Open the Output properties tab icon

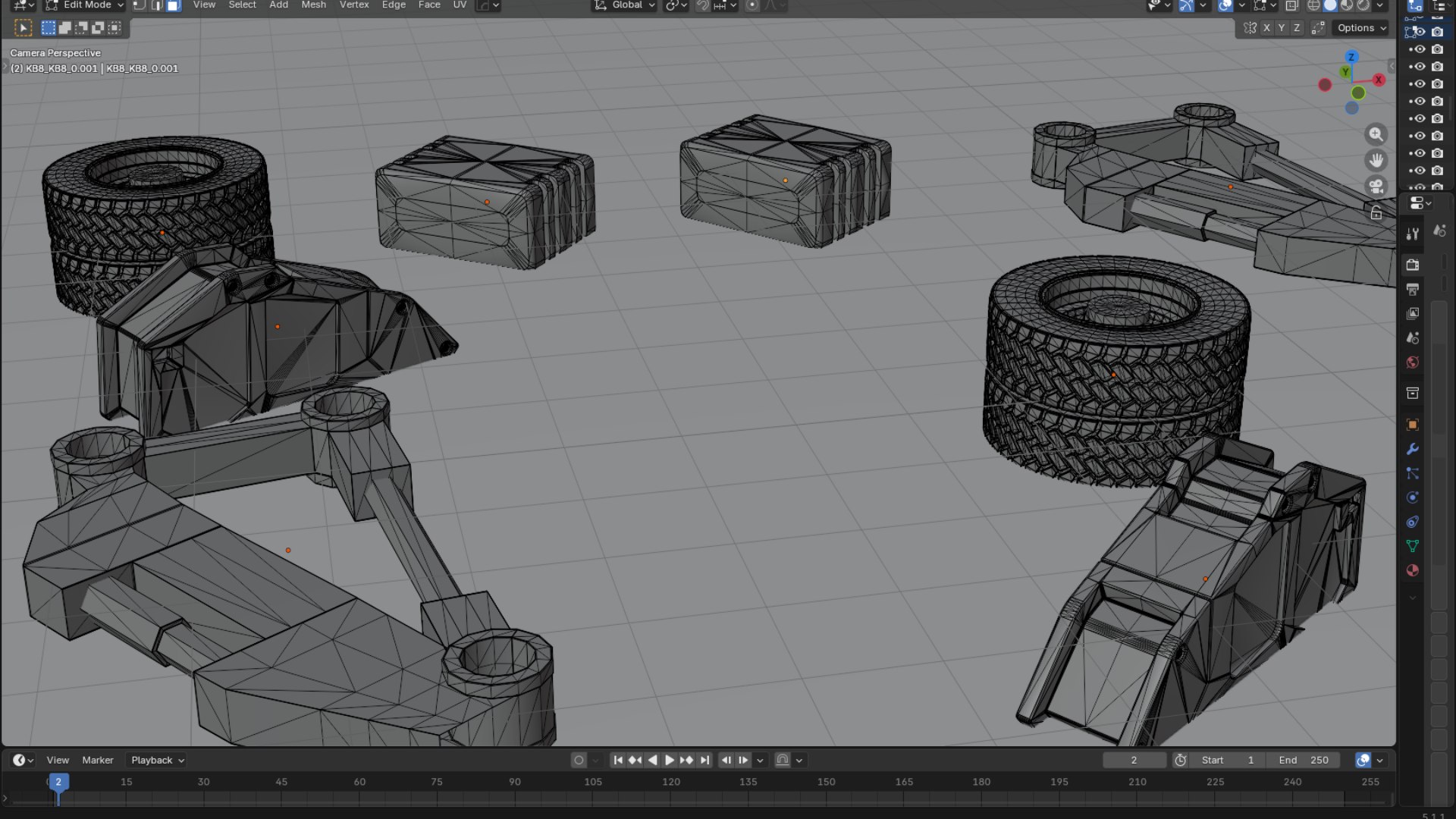pyautogui.click(x=1412, y=289)
